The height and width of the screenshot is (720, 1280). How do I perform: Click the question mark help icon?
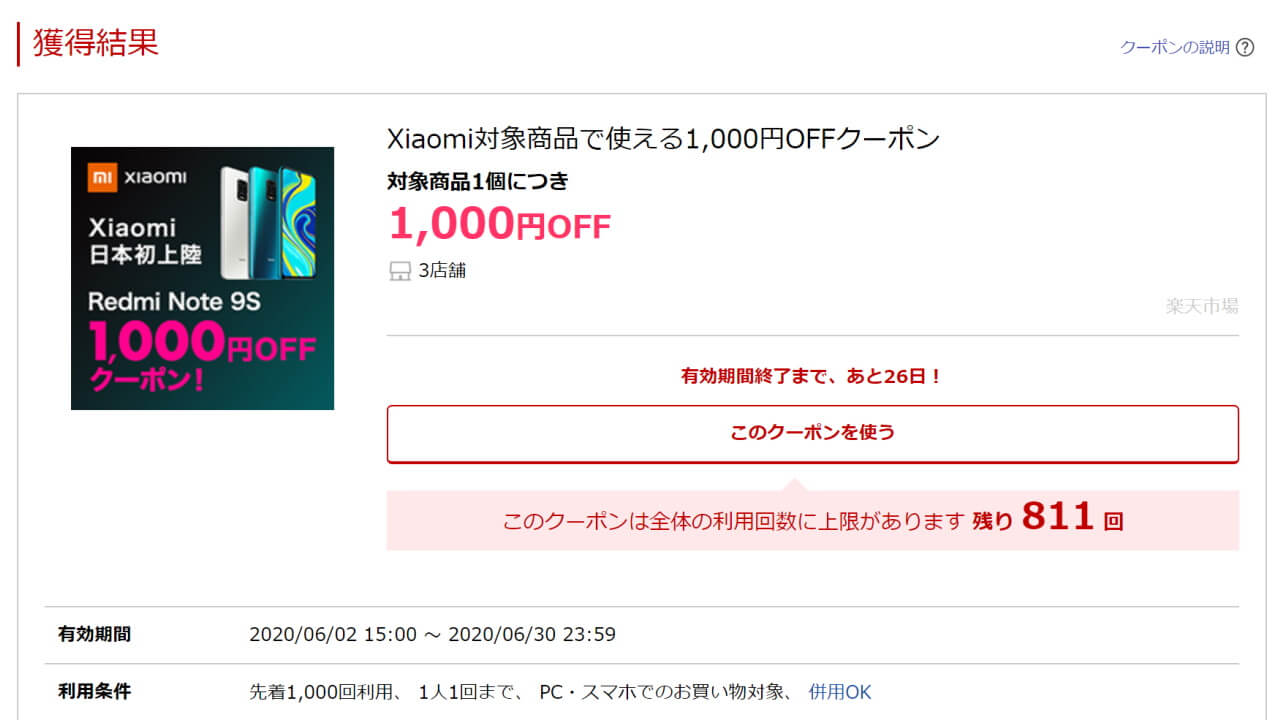pos(1245,47)
